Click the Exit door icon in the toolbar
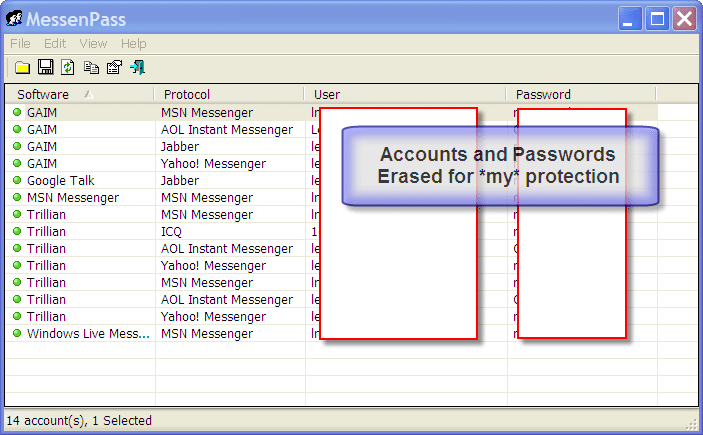The width and height of the screenshot is (703, 435). coord(137,67)
